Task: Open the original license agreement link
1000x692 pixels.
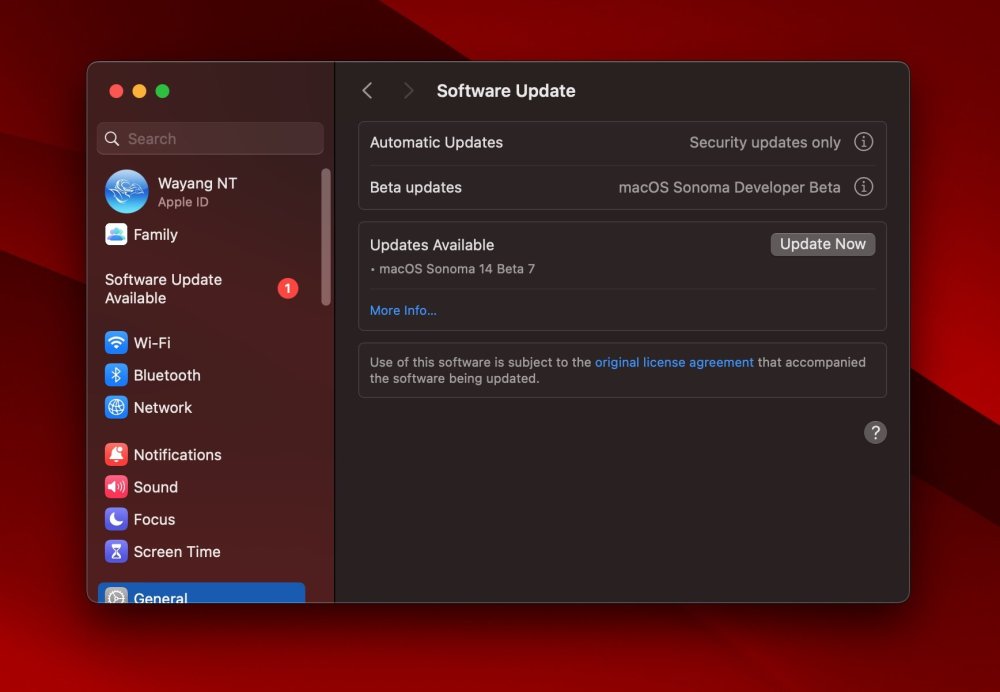Action: pyautogui.click(x=674, y=362)
